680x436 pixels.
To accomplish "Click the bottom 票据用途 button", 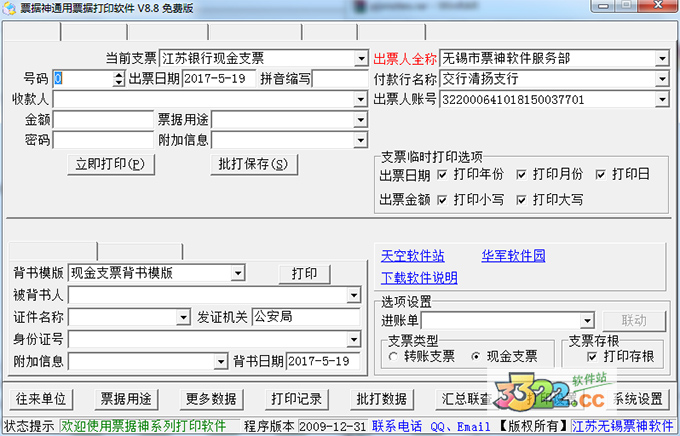I will (x=126, y=399).
